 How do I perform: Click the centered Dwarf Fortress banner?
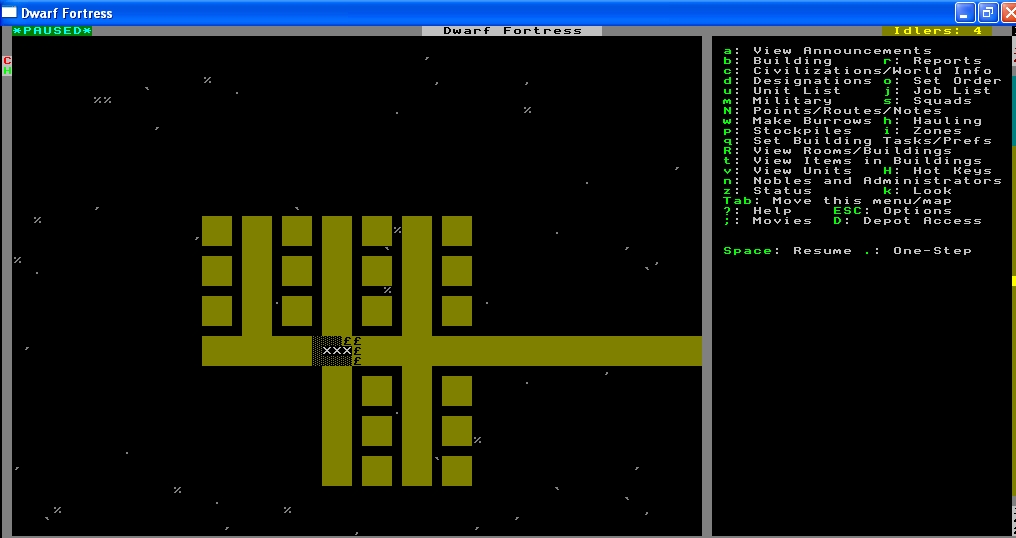(x=512, y=30)
